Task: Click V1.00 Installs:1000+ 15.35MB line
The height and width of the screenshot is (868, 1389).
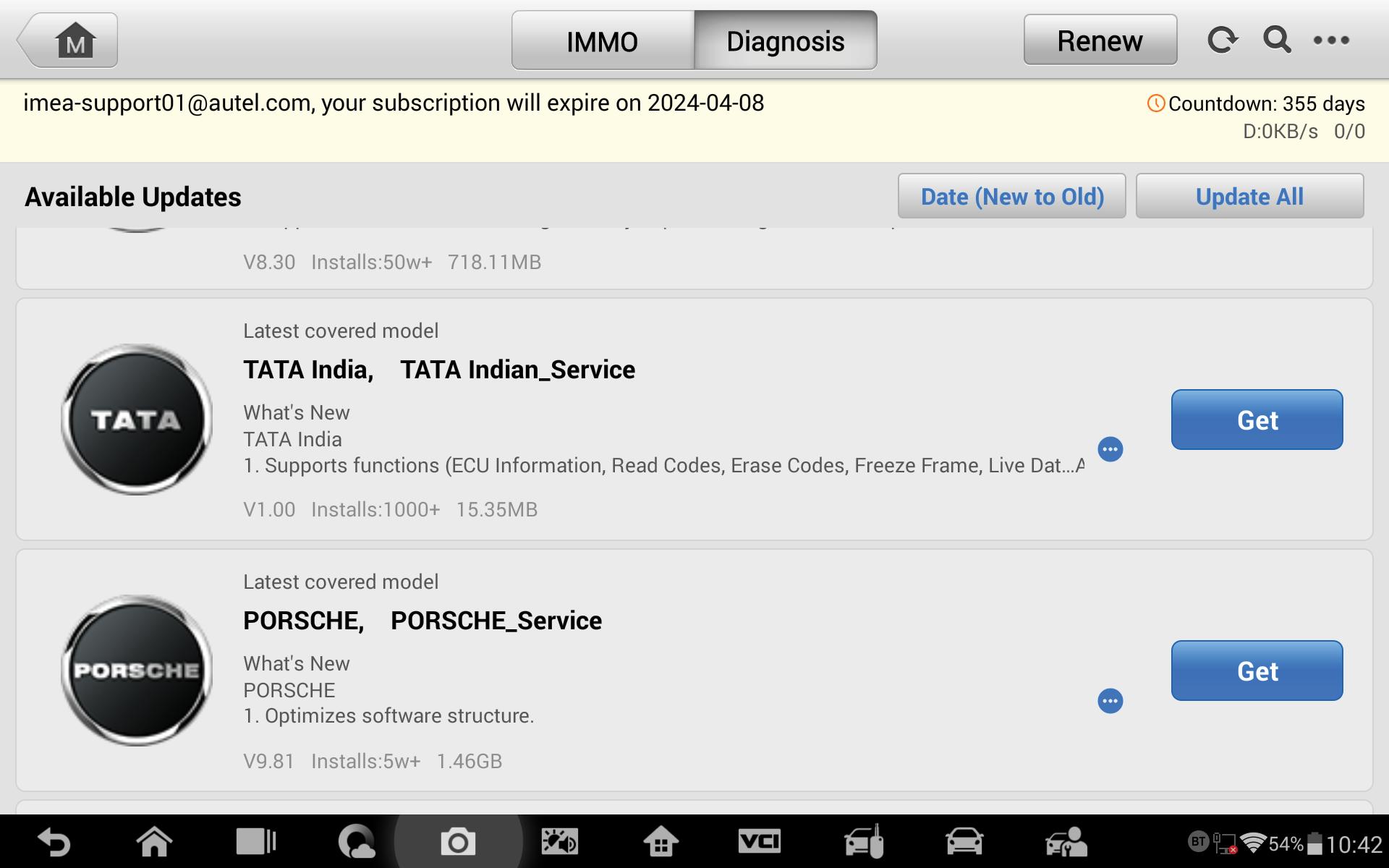Action: [391, 509]
